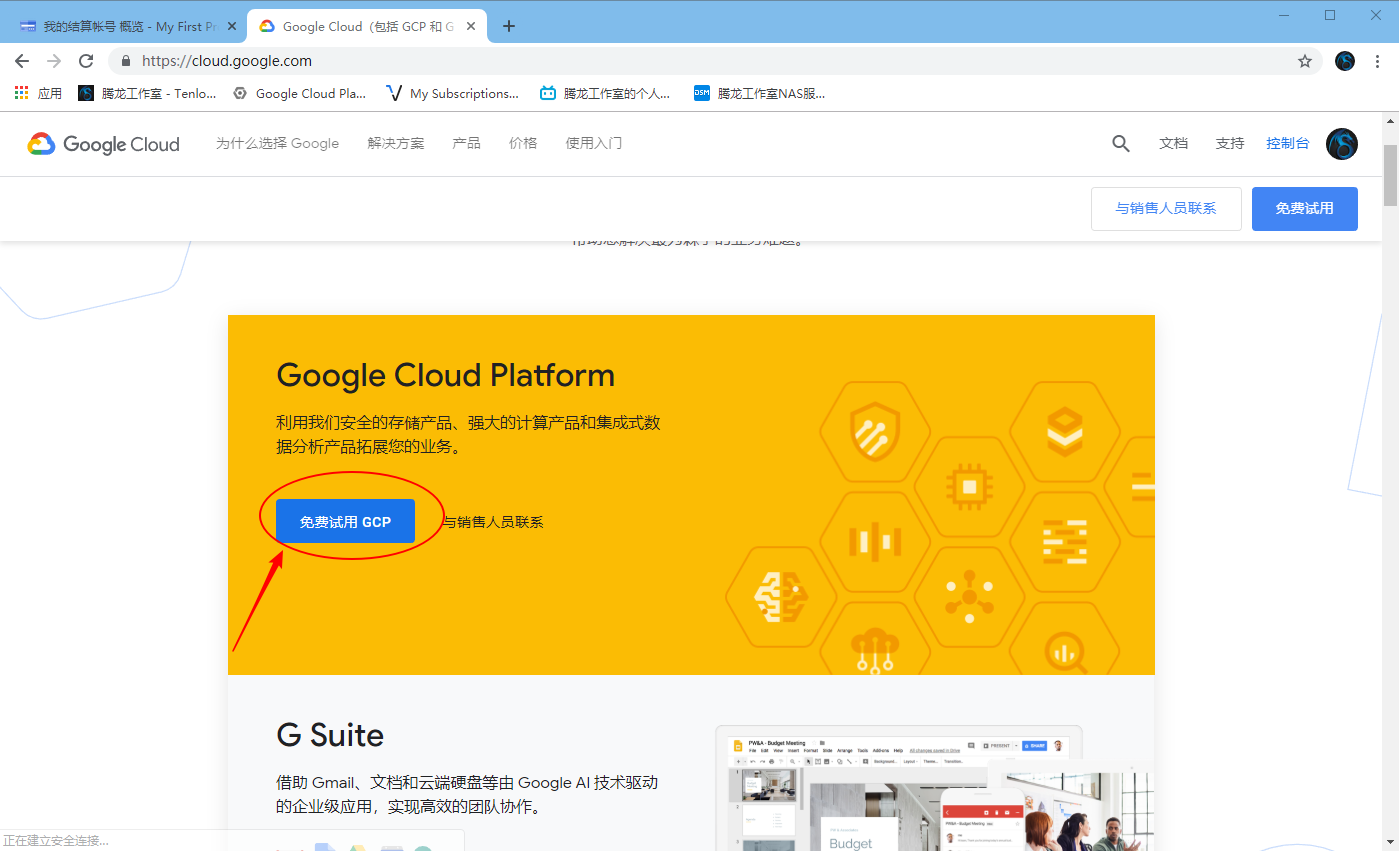Open 腾龙工作室的个人... bookmark

coord(606,93)
